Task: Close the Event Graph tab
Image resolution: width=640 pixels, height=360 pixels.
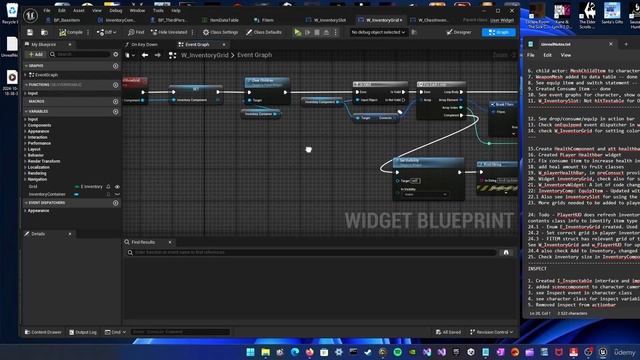Action: pyautogui.click(x=224, y=44)
